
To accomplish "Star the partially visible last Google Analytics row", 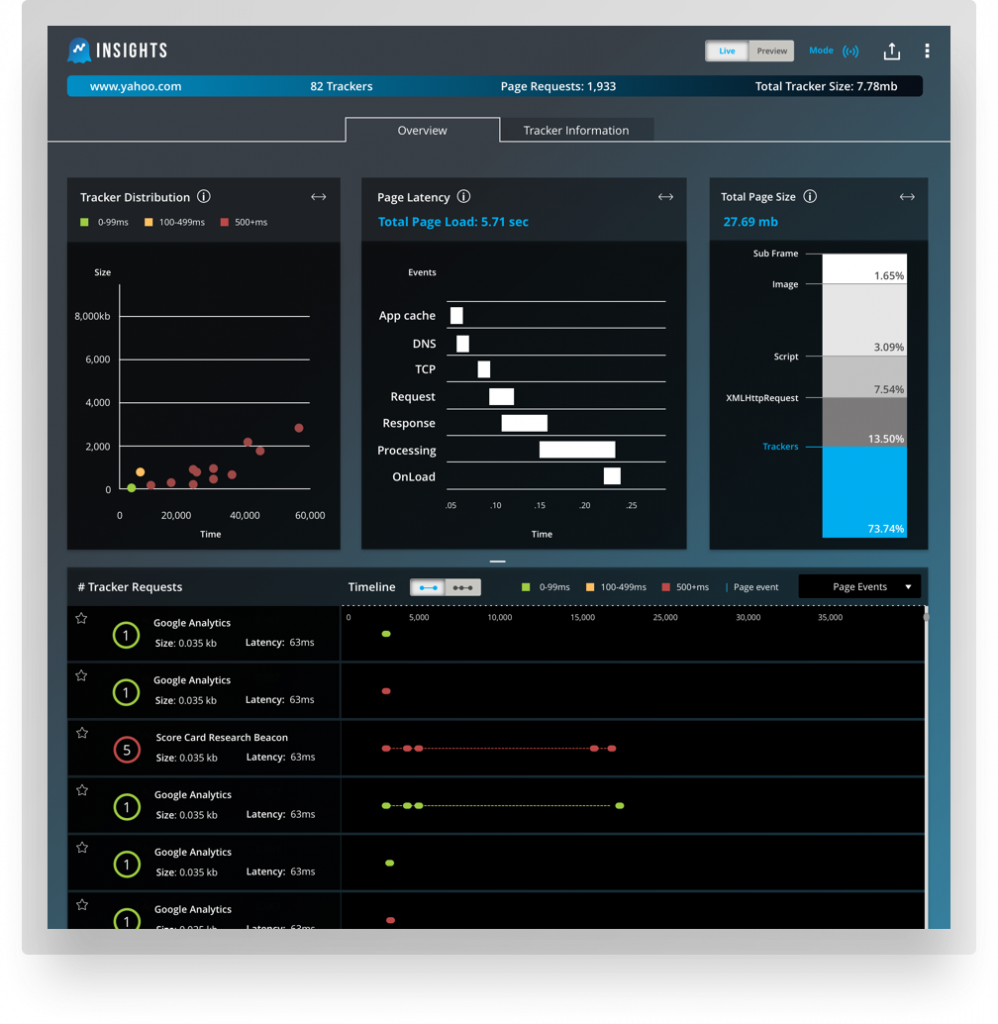I will [x=82, y=905].
